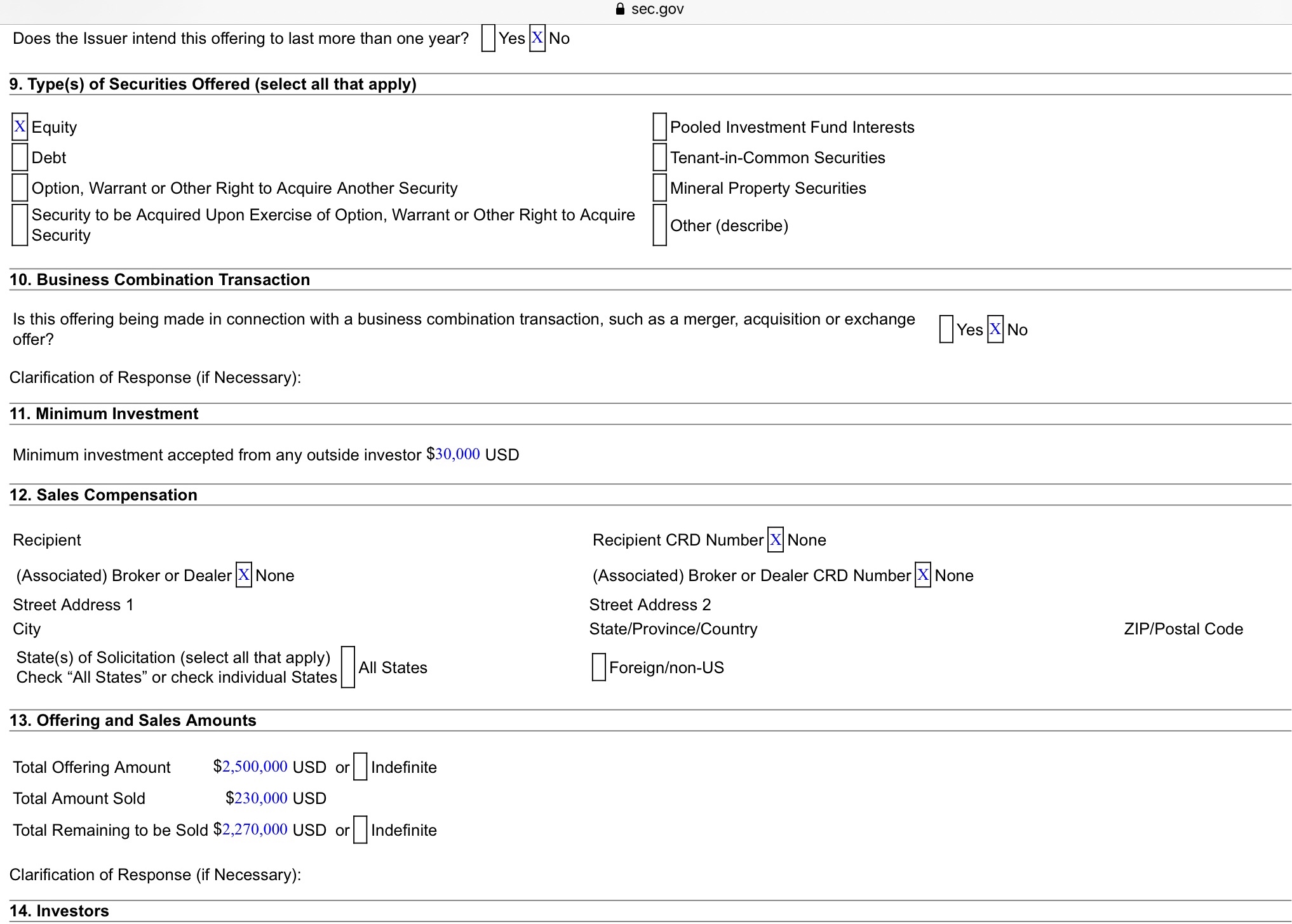Click the 10. Business Combination Transaction heading
The image size is (1292, 924).
(x=159, y=279)
